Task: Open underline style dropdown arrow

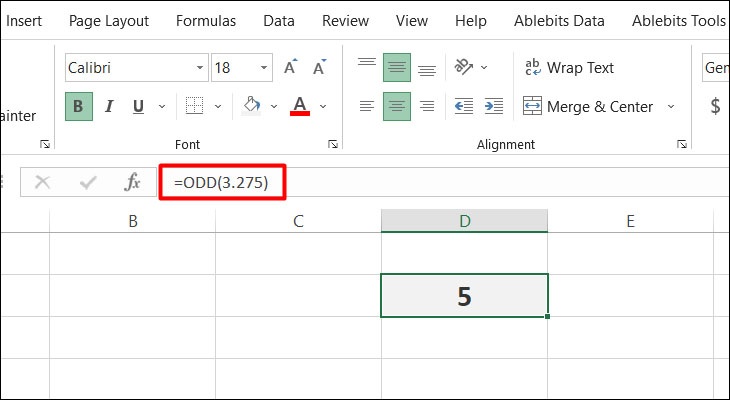Action: tap(162, 107)
